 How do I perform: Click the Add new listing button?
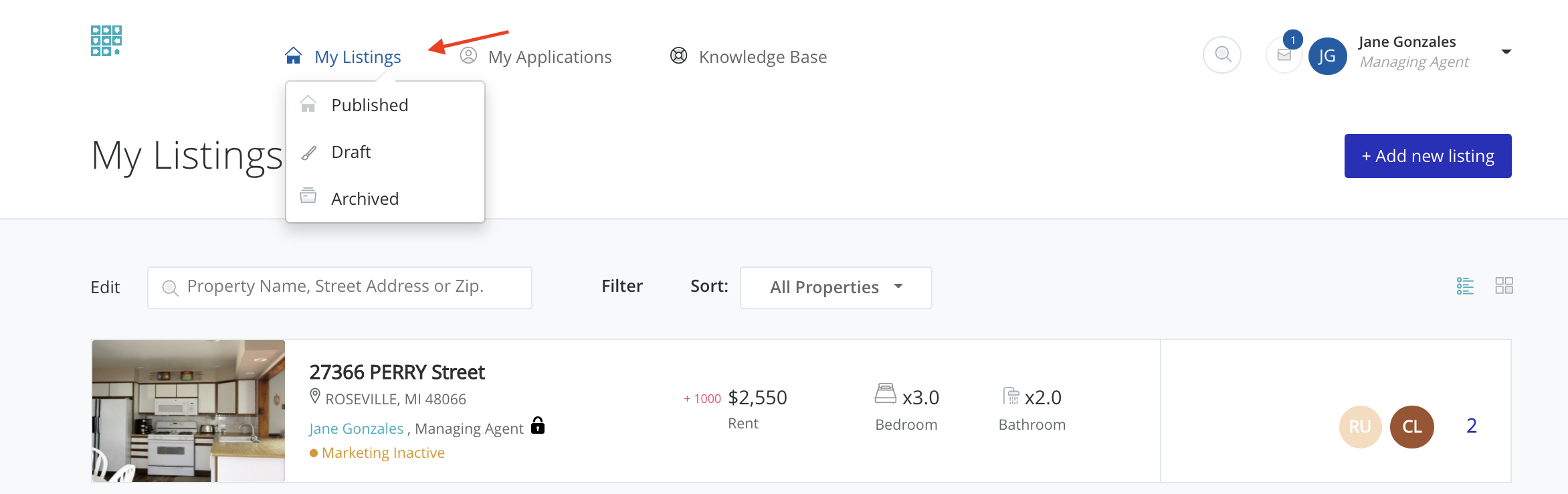click(1428, 156)
